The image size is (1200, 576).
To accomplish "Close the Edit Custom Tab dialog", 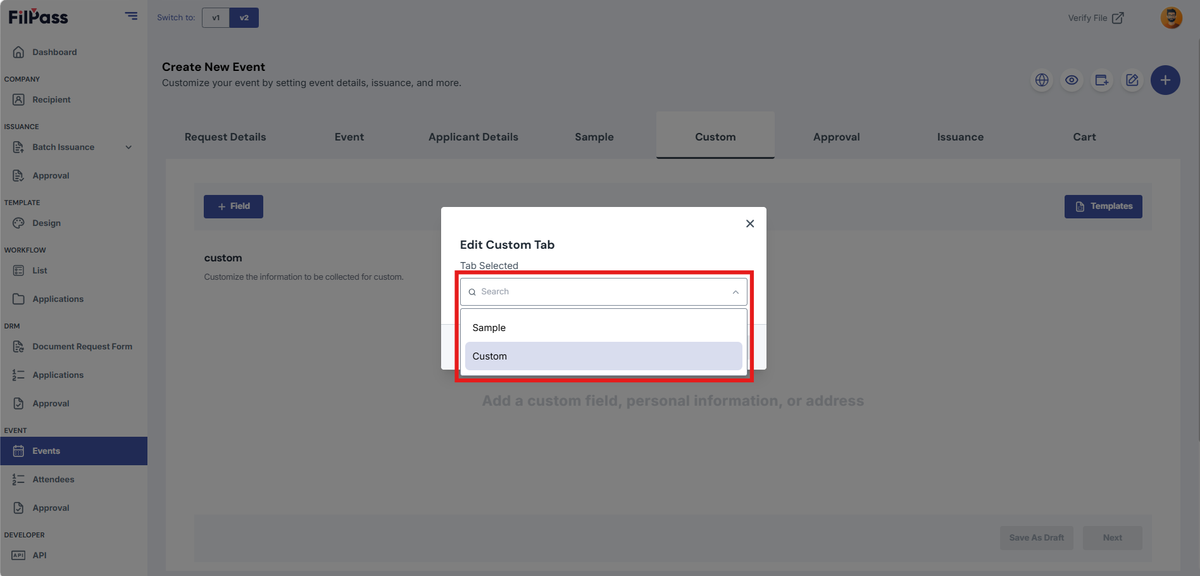I will [750, 224].
